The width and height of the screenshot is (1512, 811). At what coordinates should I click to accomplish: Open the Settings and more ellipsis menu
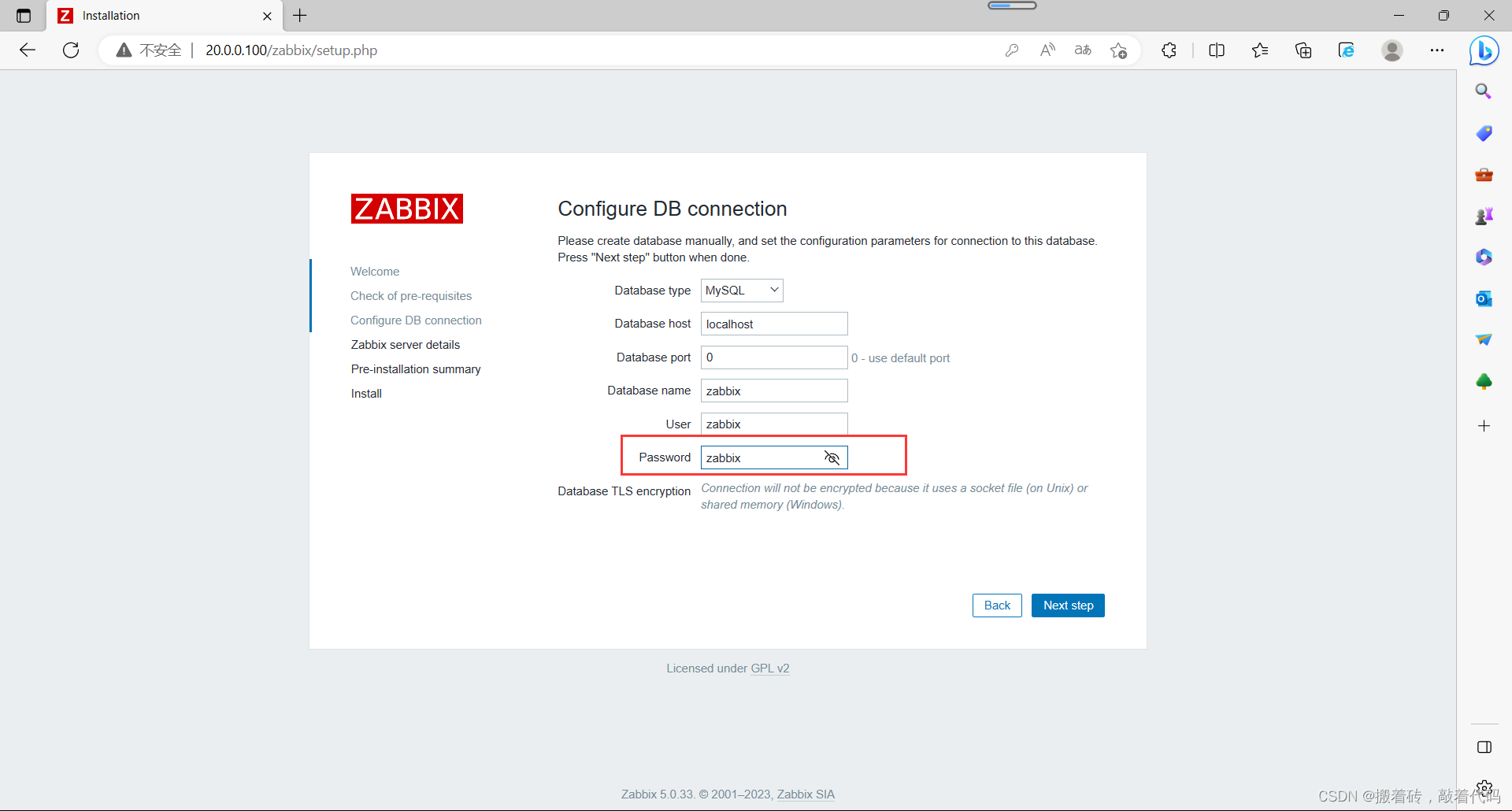pos(1437,50)
